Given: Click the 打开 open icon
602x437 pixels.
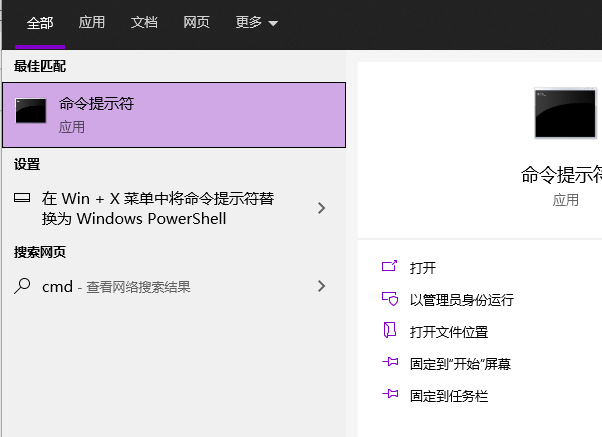Looking at the screenshot, I should click(390, 267).
